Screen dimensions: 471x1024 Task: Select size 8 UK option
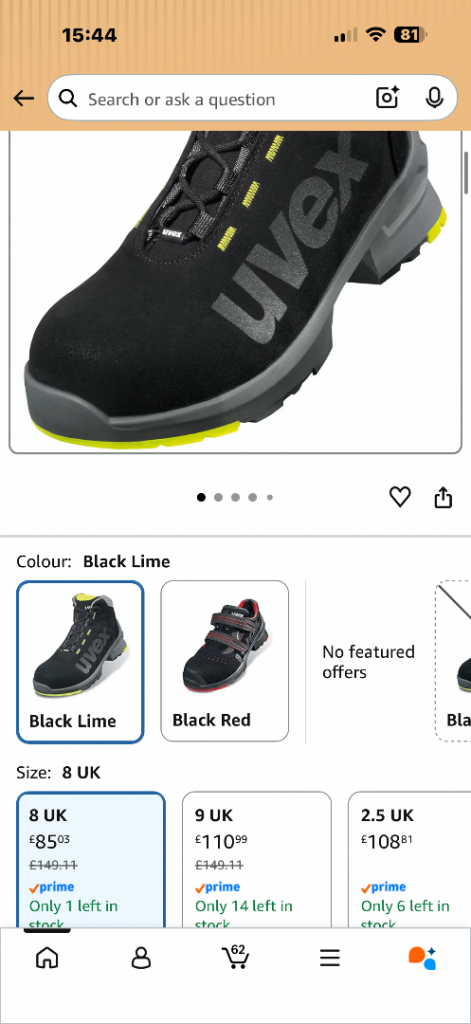click(91, 859)
